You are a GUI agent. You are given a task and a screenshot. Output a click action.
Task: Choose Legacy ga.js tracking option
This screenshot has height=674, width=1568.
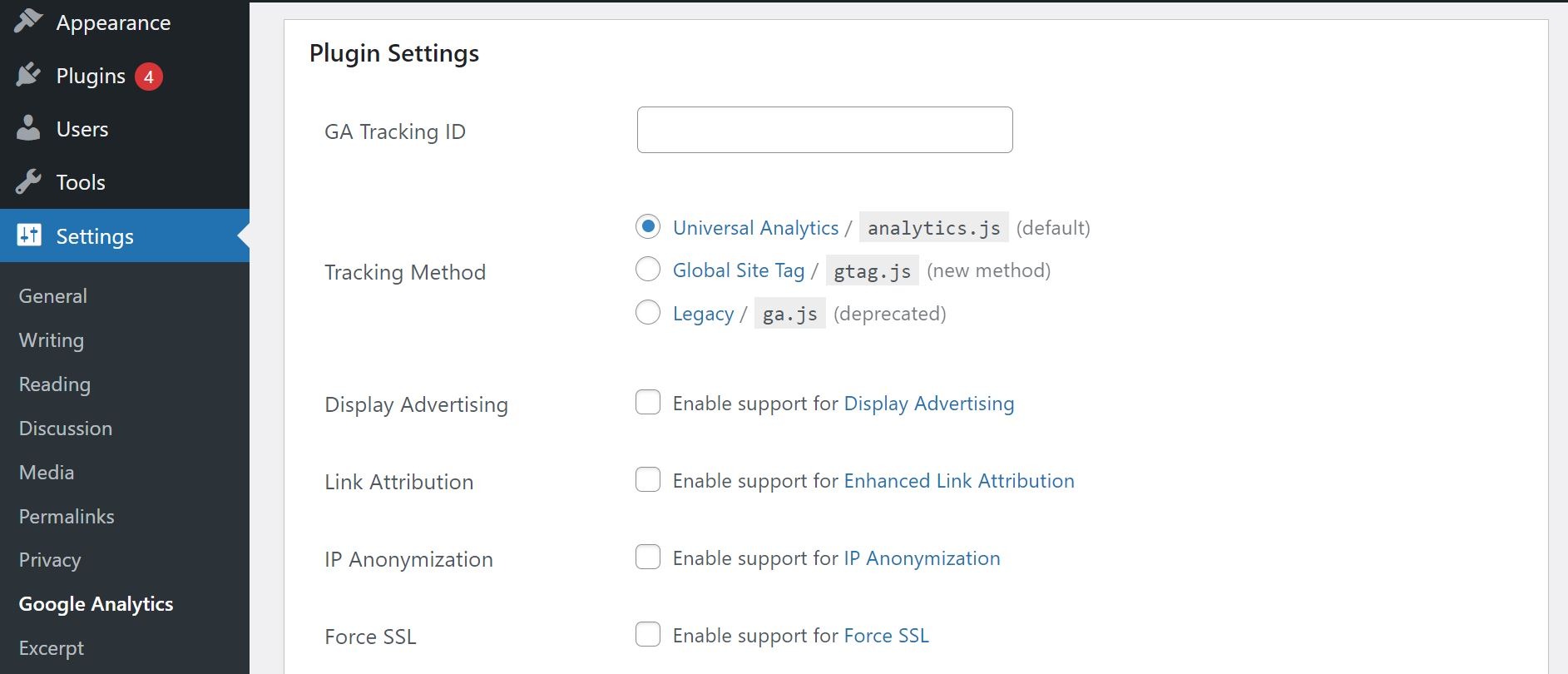648,313
